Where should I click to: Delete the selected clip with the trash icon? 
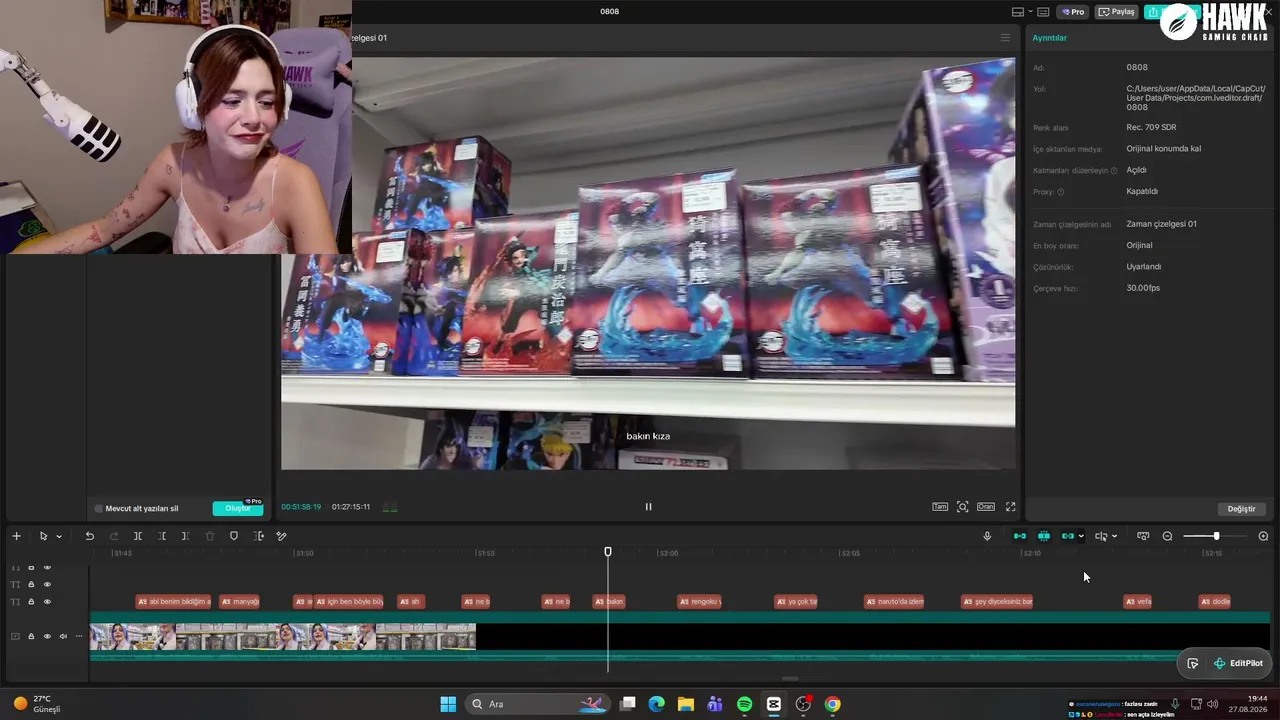(x=210, y=536)
